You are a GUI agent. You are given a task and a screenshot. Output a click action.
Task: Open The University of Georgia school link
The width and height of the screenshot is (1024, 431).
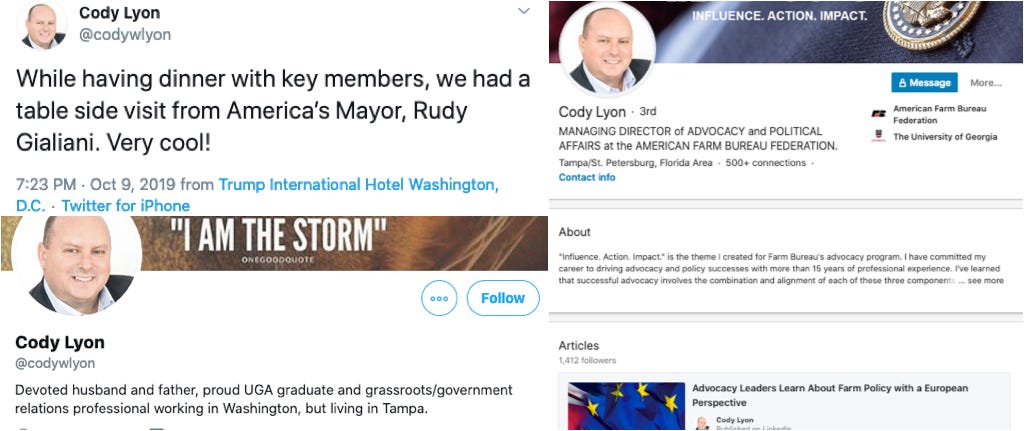coord(945,136)
